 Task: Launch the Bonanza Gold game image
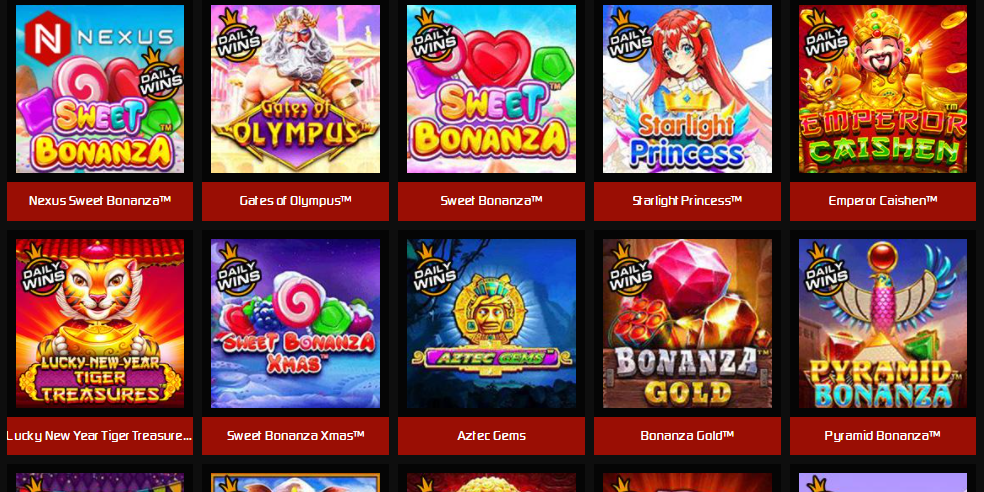pos(687,323)
